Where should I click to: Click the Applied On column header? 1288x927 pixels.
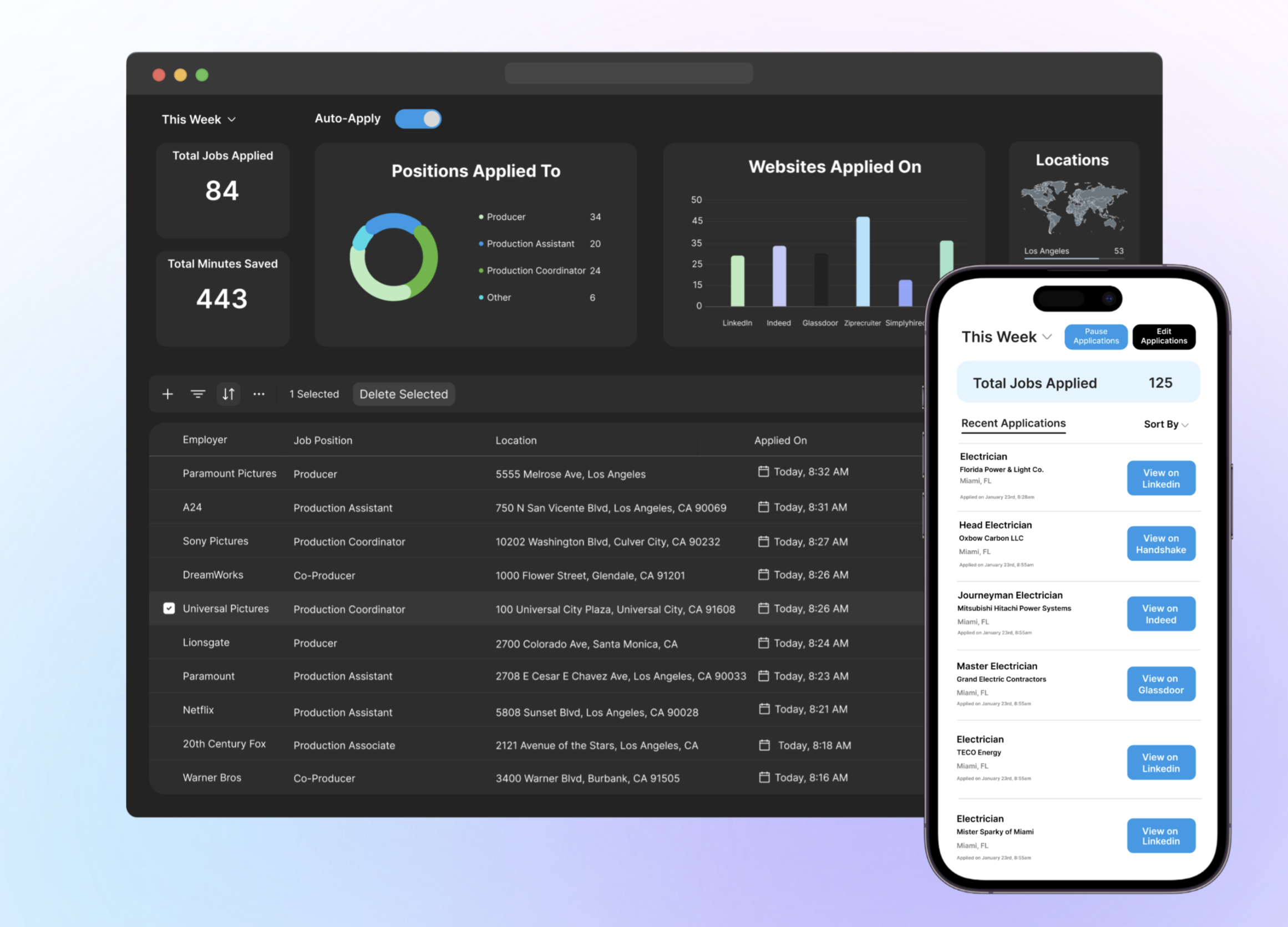pyautogui.click(x=780, y=441)
